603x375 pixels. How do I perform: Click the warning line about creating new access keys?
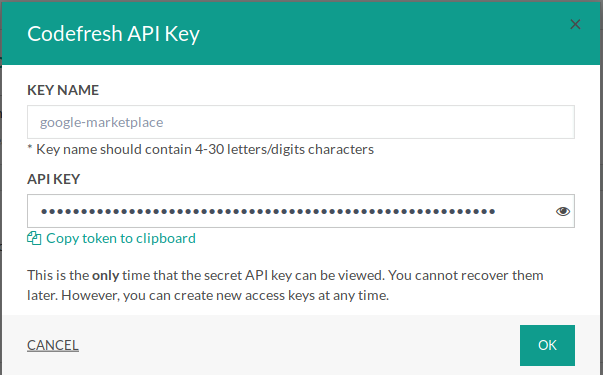point(208,295)
